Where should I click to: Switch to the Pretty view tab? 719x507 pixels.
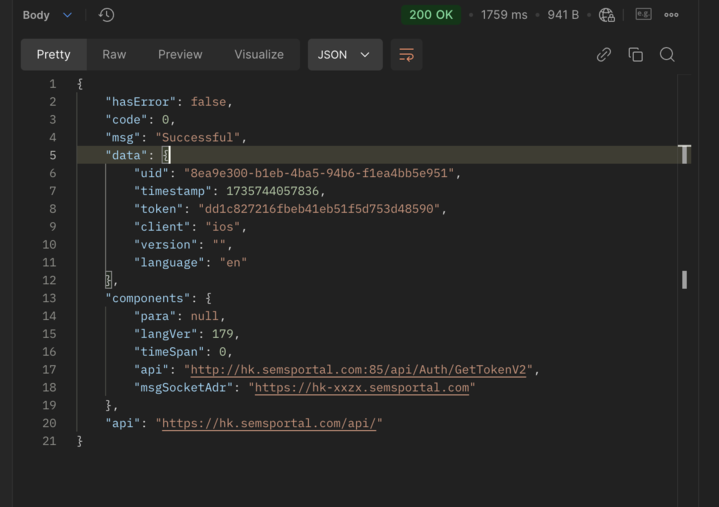pos(54,55)
